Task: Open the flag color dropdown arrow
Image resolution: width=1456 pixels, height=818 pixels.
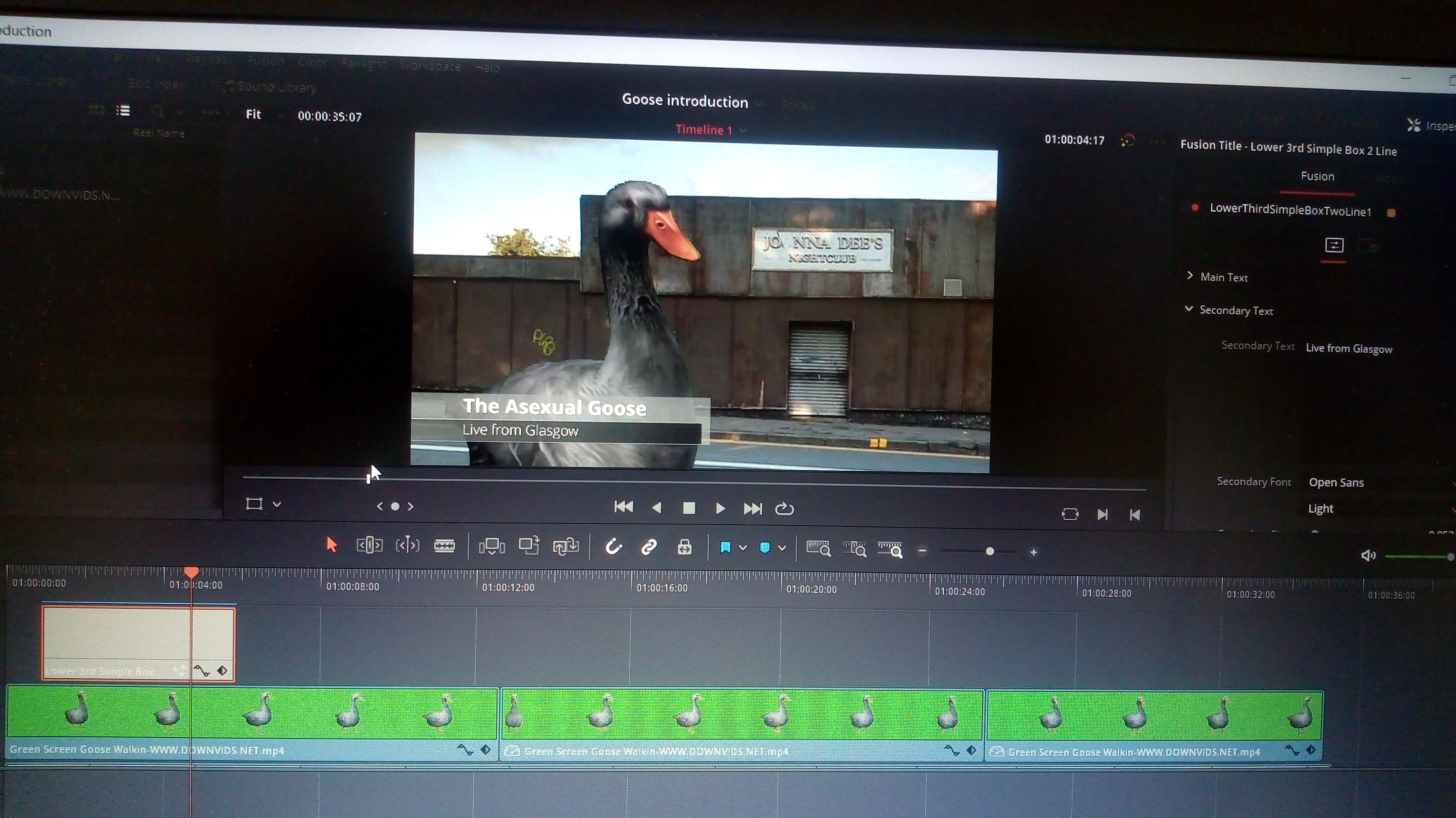Action: pyautogui.click(x=743, y=548)
